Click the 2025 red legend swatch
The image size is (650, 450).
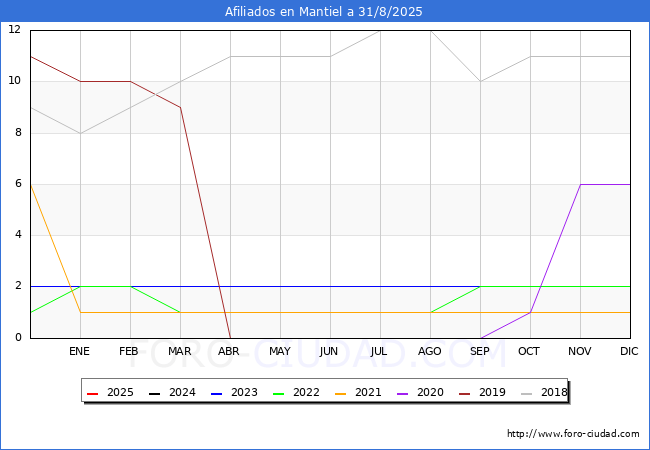[93, 393]
